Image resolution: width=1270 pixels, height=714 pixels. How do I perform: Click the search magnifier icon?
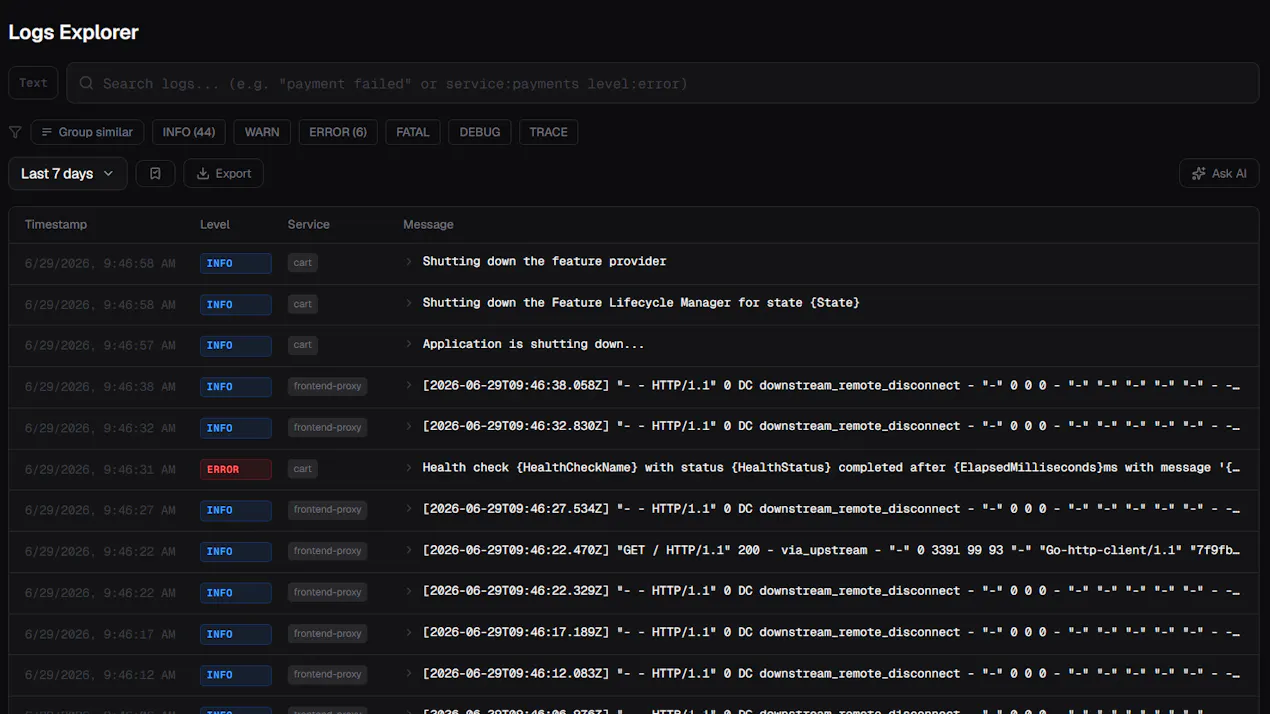point(87,84)
